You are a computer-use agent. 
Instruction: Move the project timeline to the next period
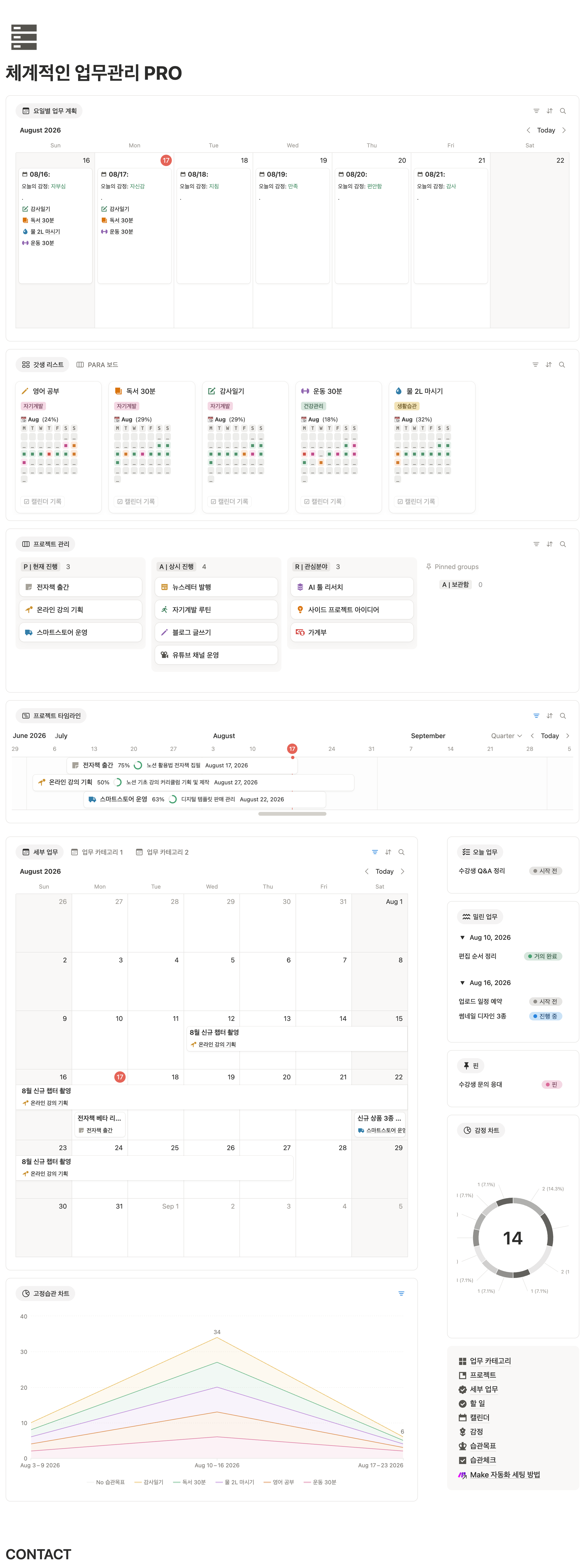tap(568, 736)
